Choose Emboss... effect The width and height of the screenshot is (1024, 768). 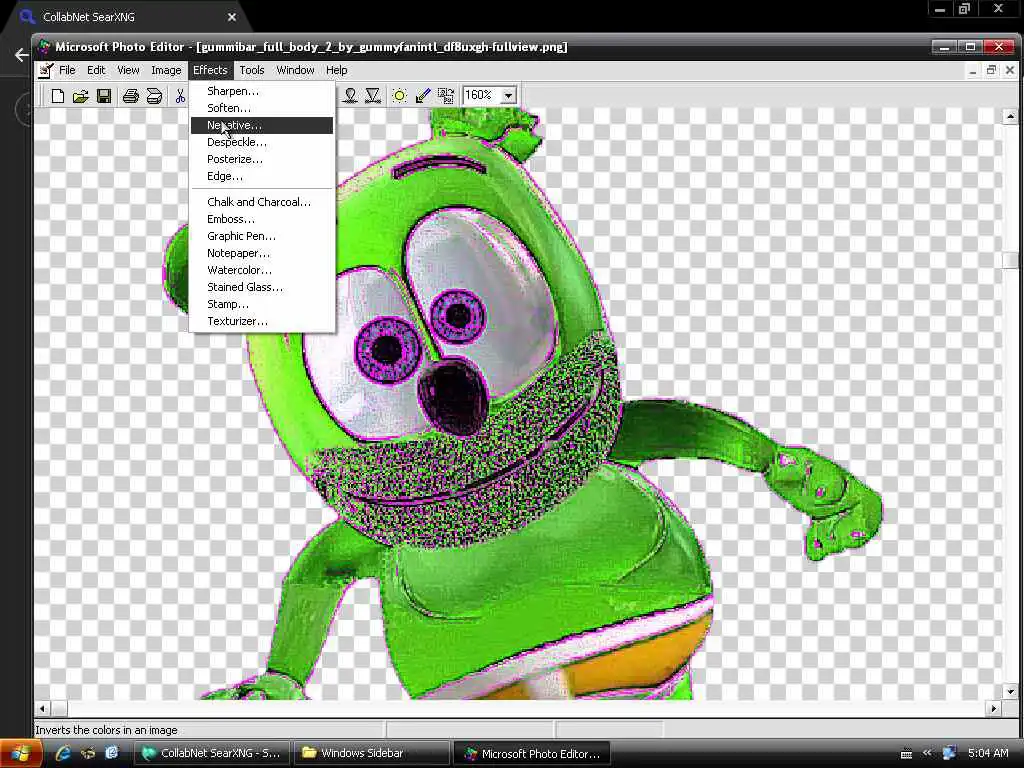[x=262, y=219]
